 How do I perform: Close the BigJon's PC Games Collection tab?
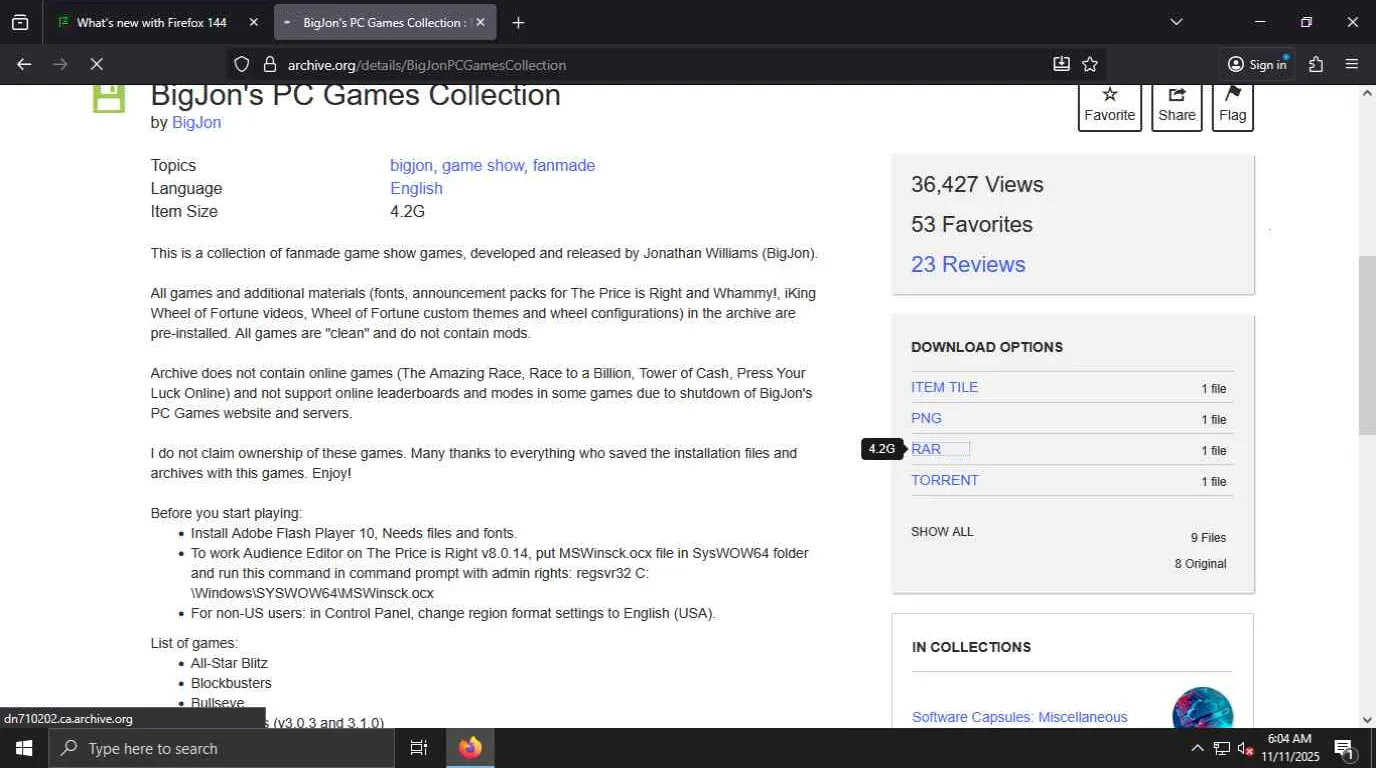(x=480, y=22)
